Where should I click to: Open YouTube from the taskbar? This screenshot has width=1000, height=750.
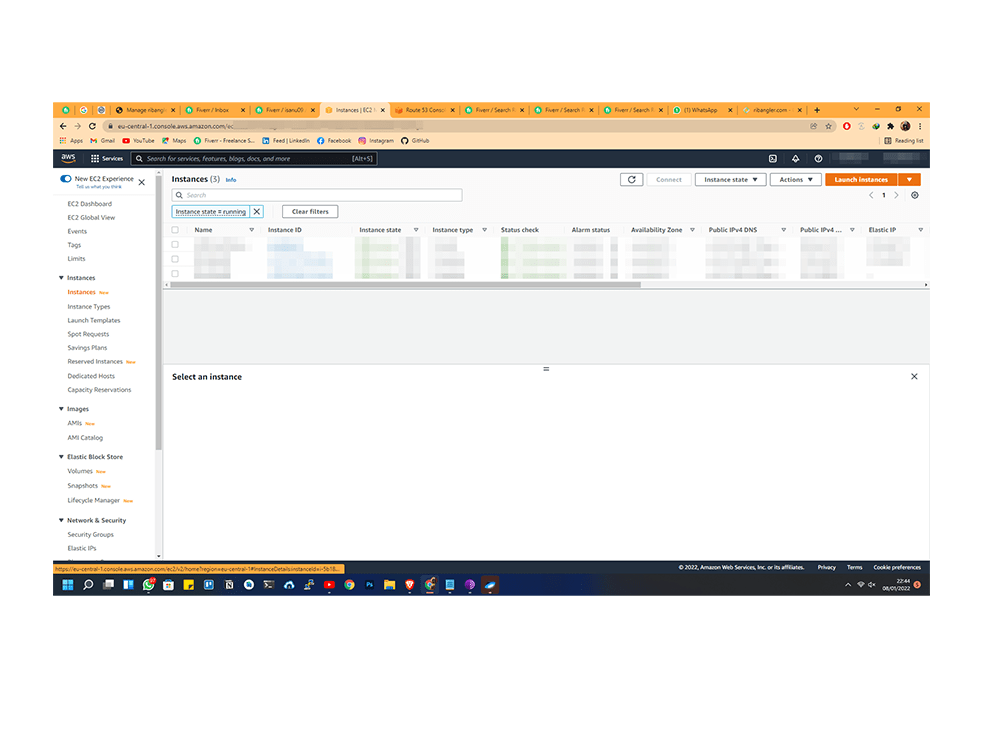click(x=329, y=585)
